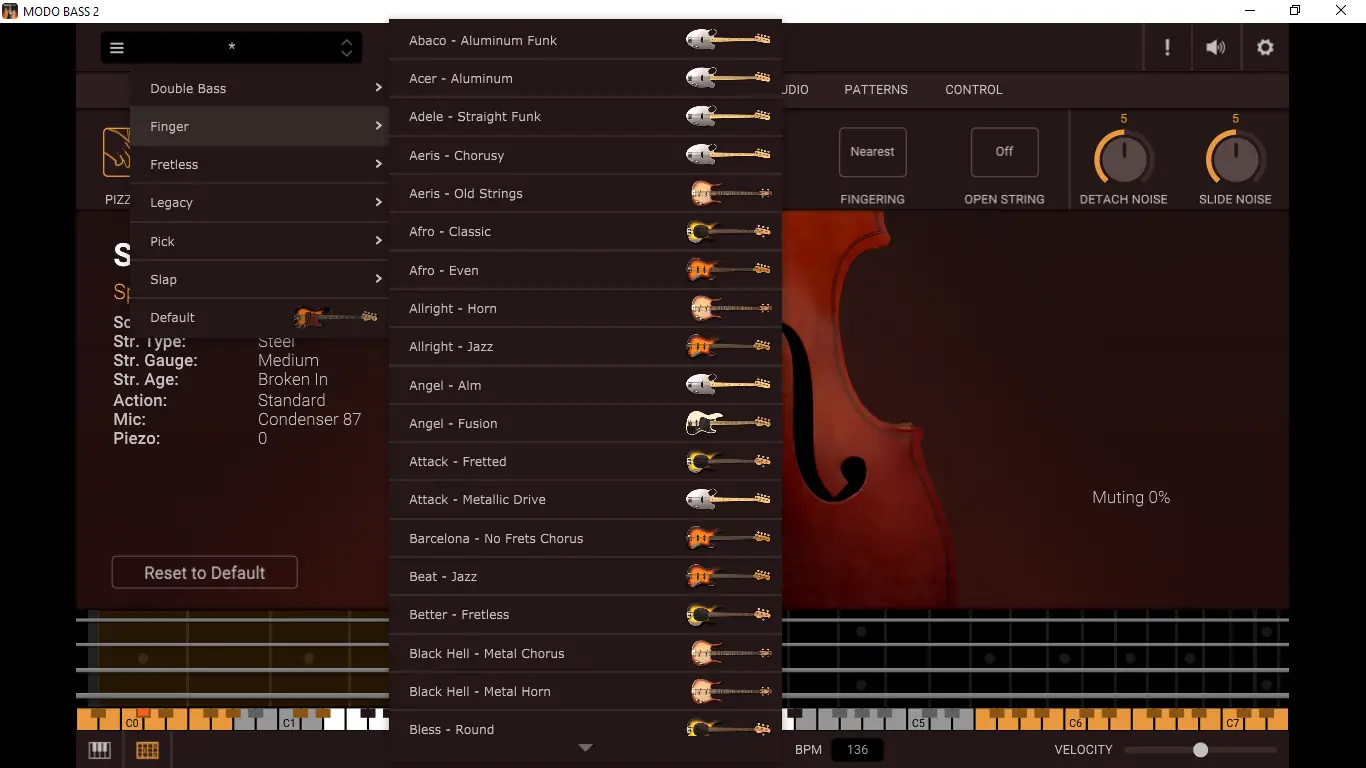Viewport: 1366px width, 768px height.
Task: Click bass thumbnail in the Default menu row
Action: (336, 317)
